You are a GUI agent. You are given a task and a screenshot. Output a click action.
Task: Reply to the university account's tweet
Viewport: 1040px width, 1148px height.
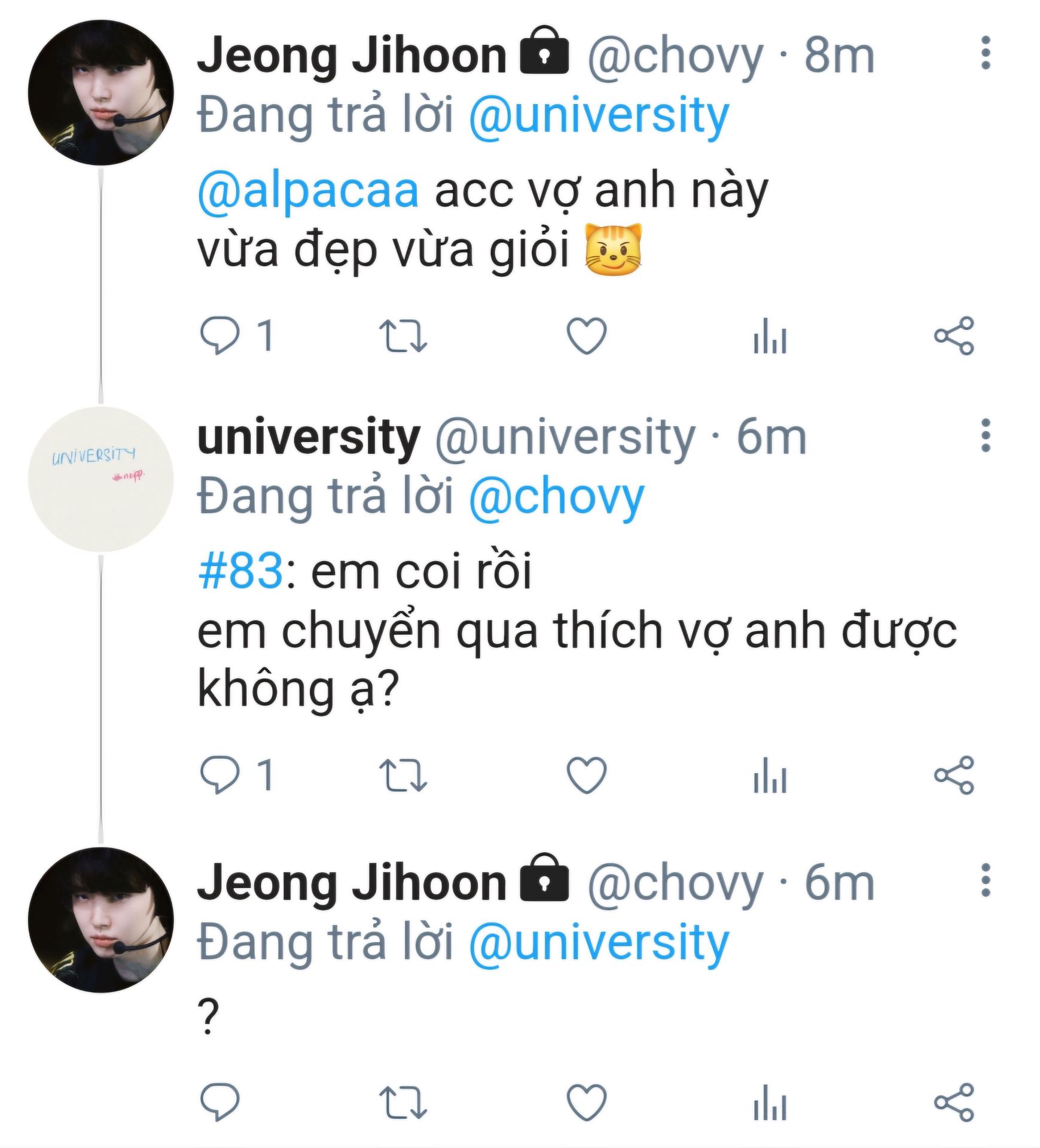click(219, 775)
